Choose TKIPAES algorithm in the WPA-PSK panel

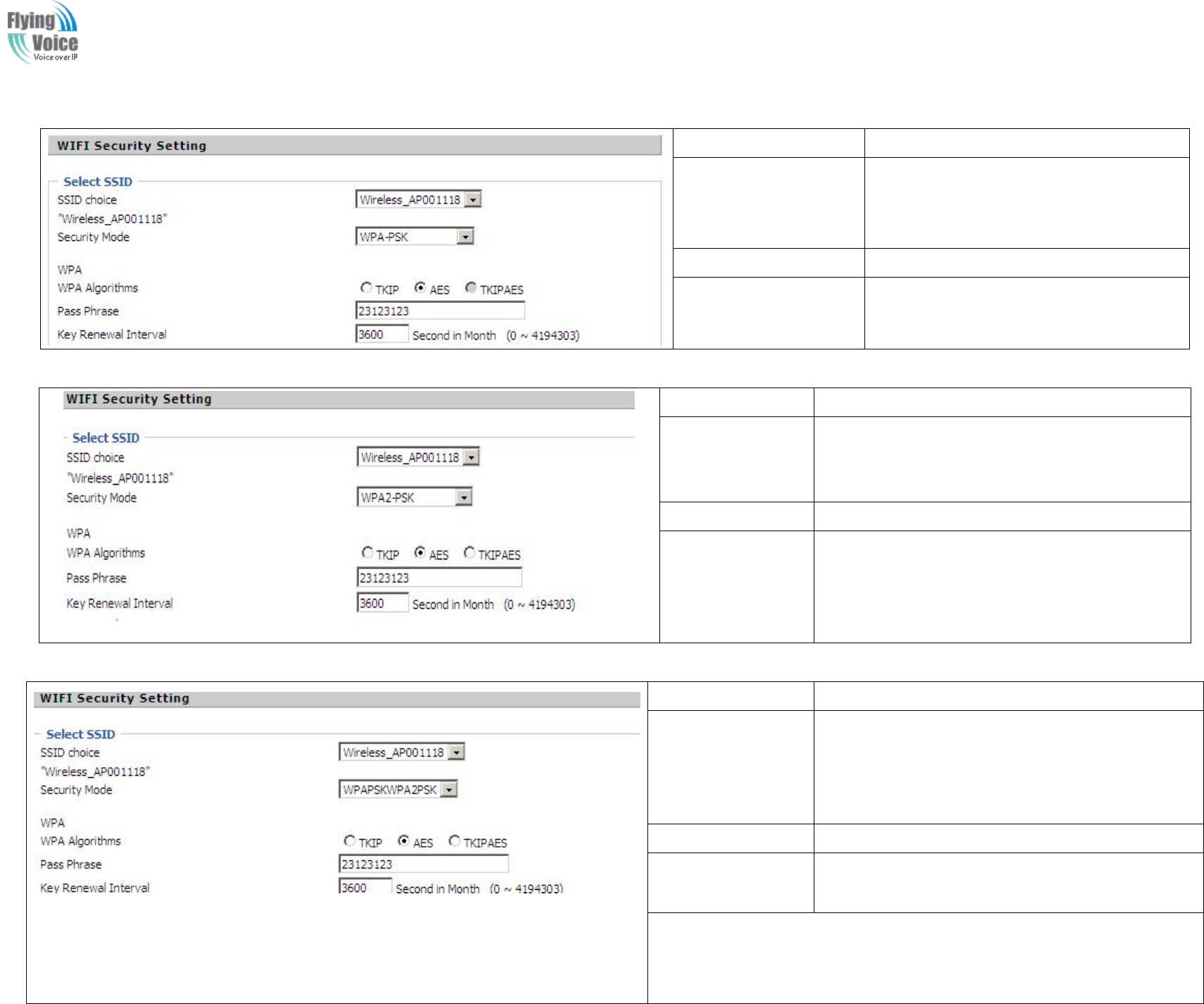point(471,287)
